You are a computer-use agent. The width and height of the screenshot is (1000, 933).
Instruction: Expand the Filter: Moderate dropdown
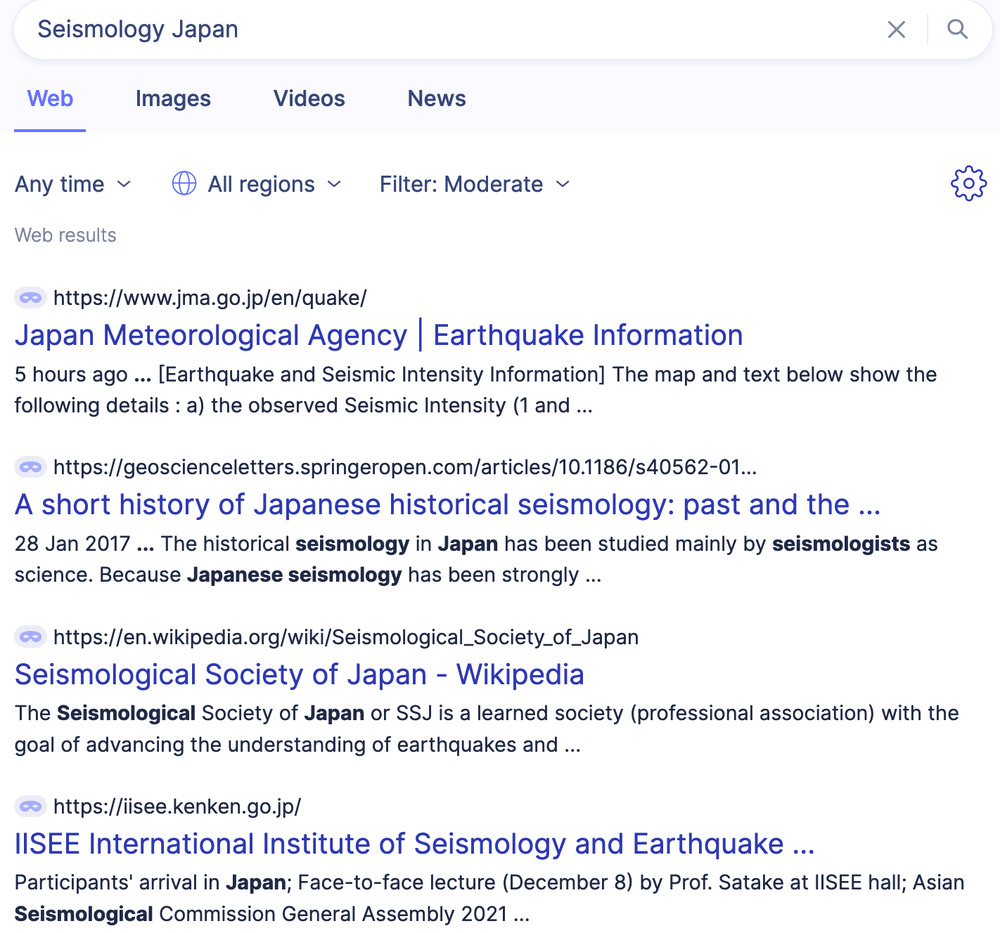474,184
